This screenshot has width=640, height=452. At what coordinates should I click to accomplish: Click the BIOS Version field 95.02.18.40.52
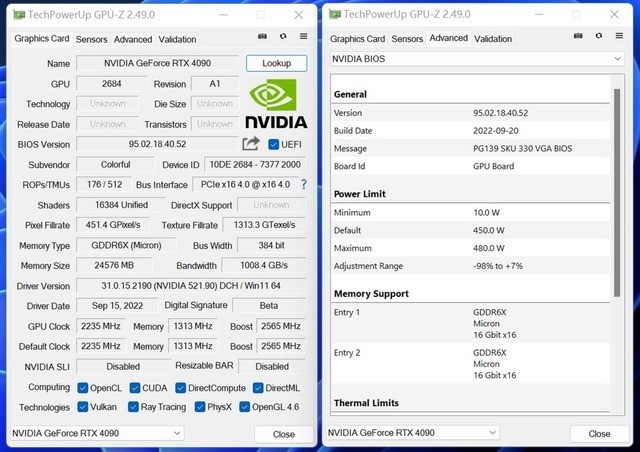(x=157, y=144)
